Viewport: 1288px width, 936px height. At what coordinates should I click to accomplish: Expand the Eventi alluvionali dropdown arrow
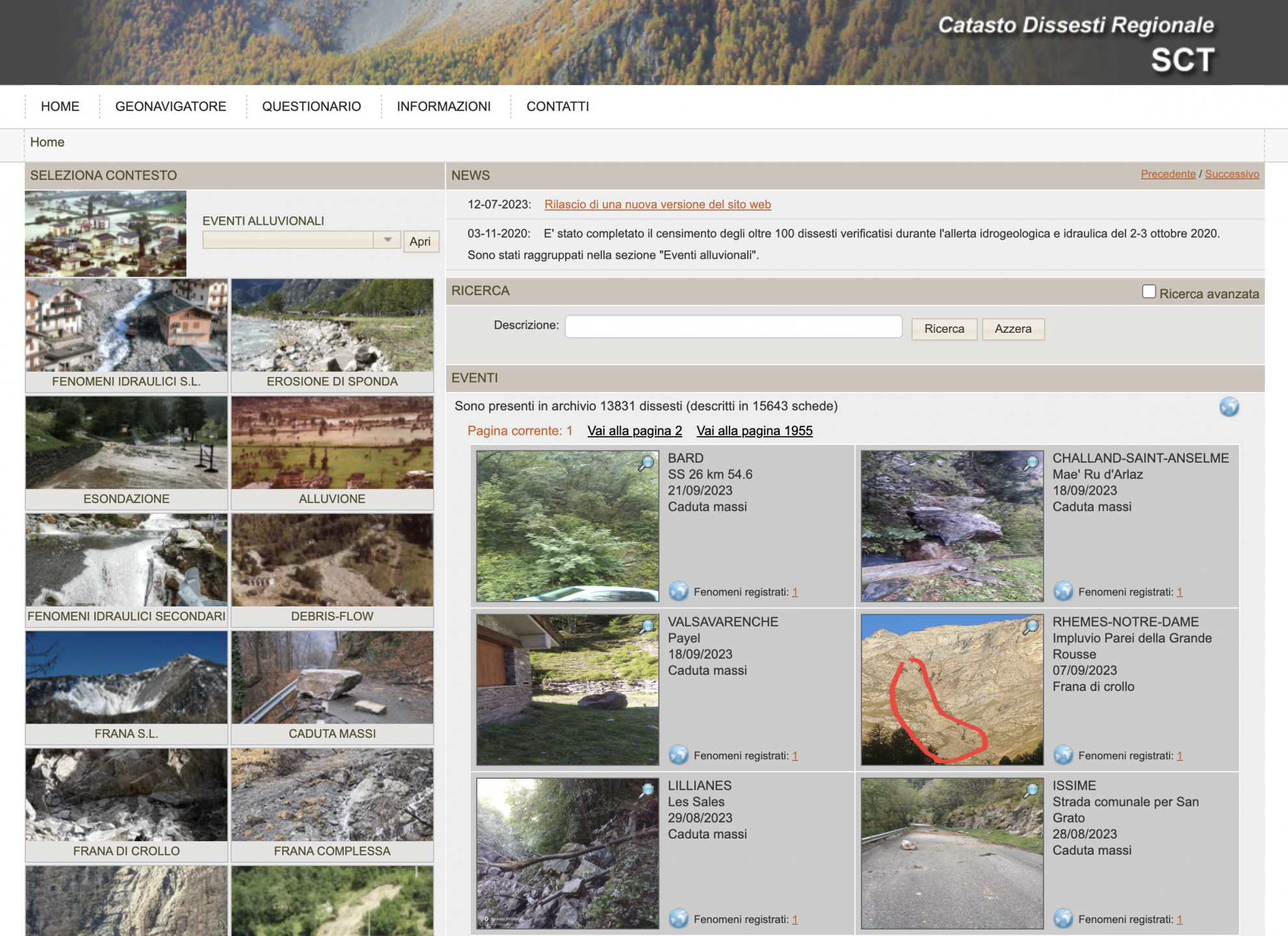[x=387, y=240]
